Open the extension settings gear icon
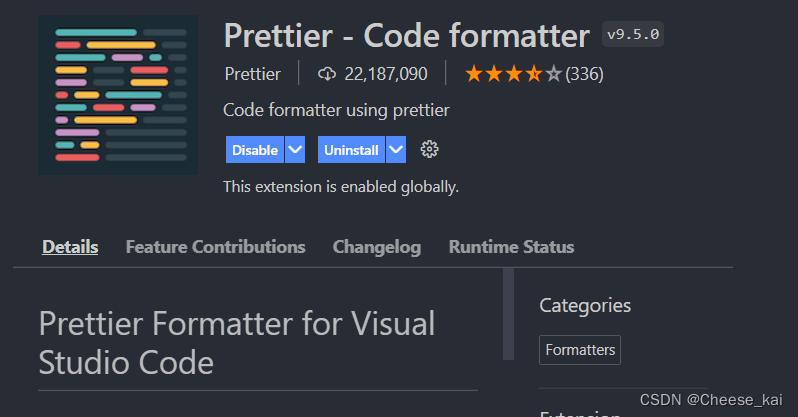This screenshot has width=798, height=417. click(429, 149)
